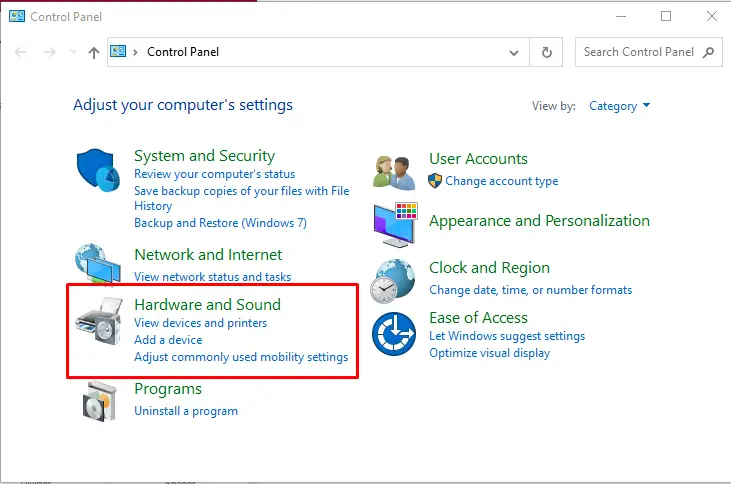Open Adjust commonly used mobility settings
The width and height of the screenshot is (731, 484).
pyautogui.click(x=241, y=357)
